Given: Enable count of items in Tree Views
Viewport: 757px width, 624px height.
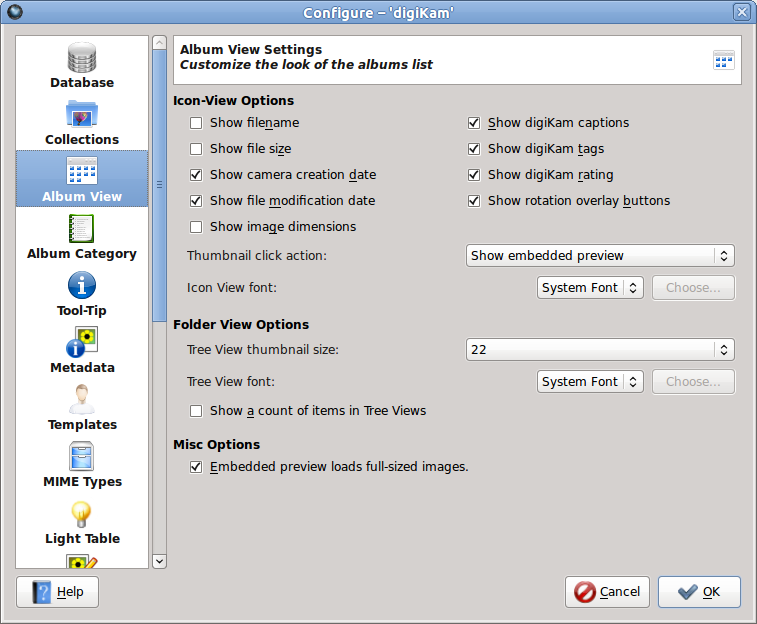Looking at the screenshot, I should click(196, 411).
